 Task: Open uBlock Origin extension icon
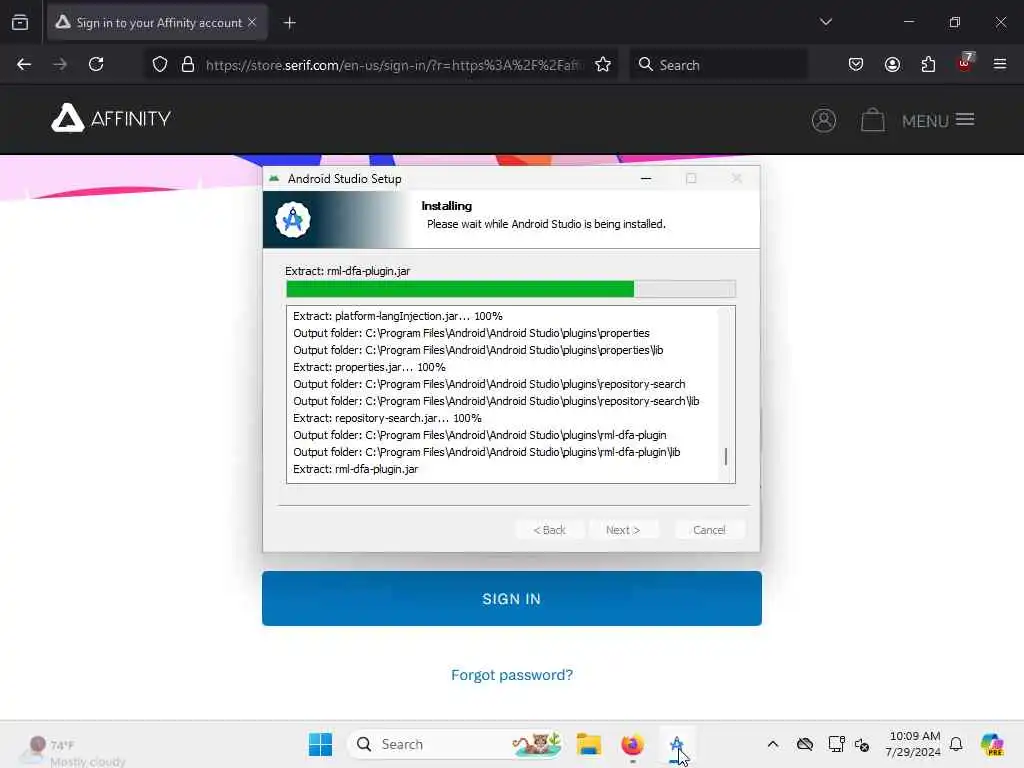tap(965, 63)
